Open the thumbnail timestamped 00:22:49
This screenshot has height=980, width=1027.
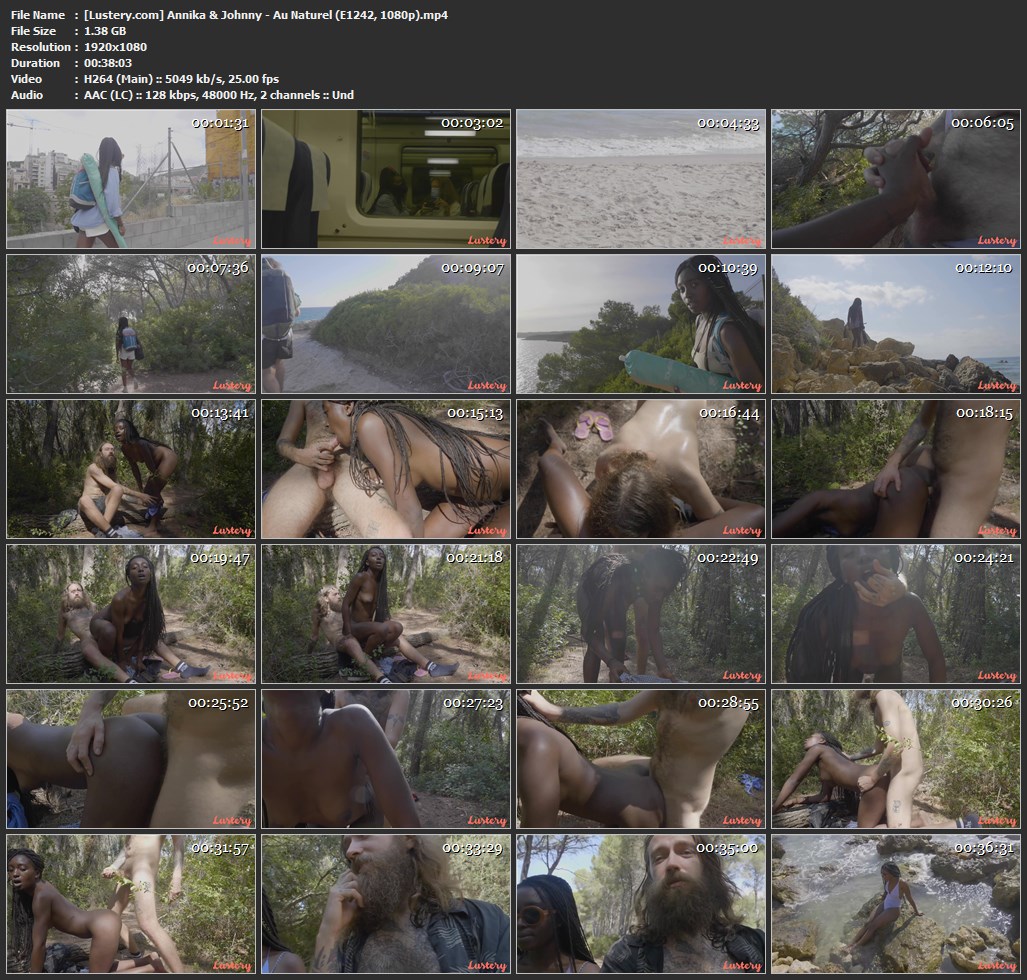click(x=641, y=614)
